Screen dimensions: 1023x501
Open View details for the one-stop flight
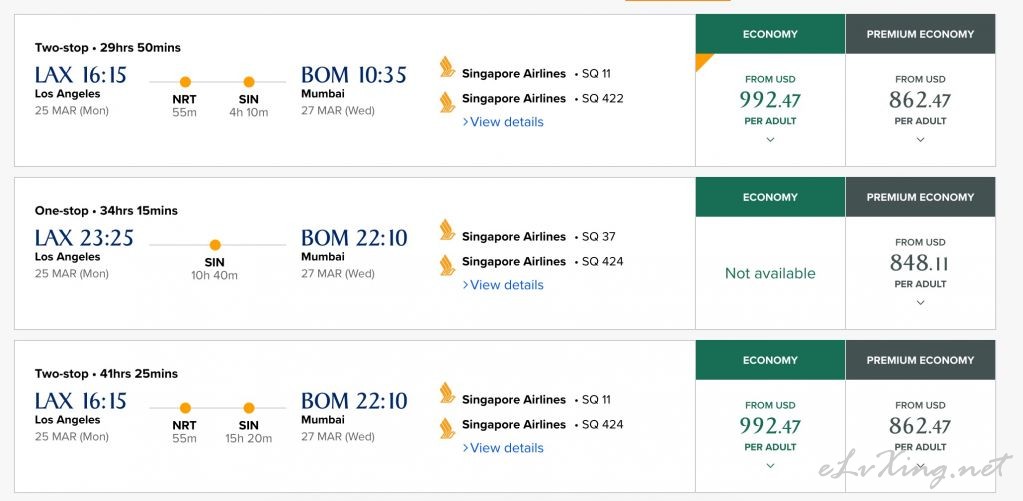point(503,285)
